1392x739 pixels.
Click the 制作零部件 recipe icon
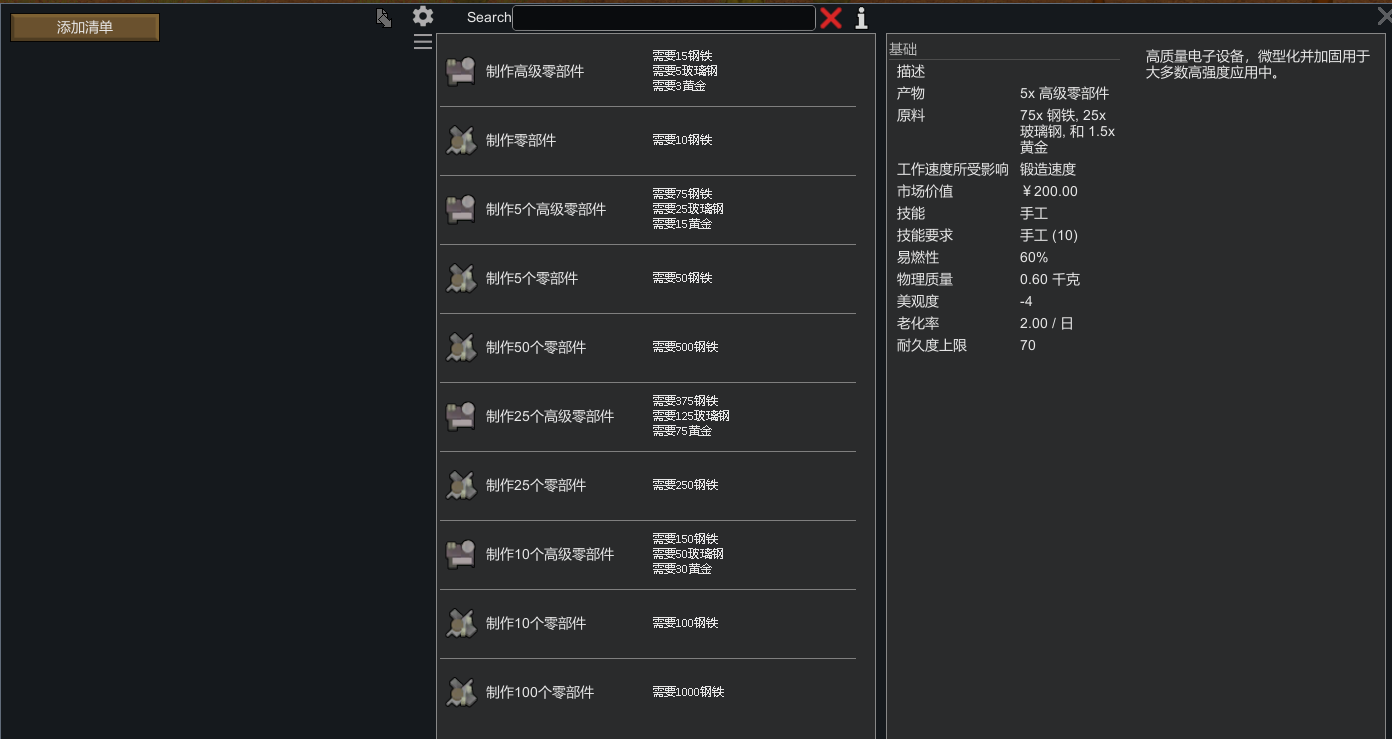point(460,141)
